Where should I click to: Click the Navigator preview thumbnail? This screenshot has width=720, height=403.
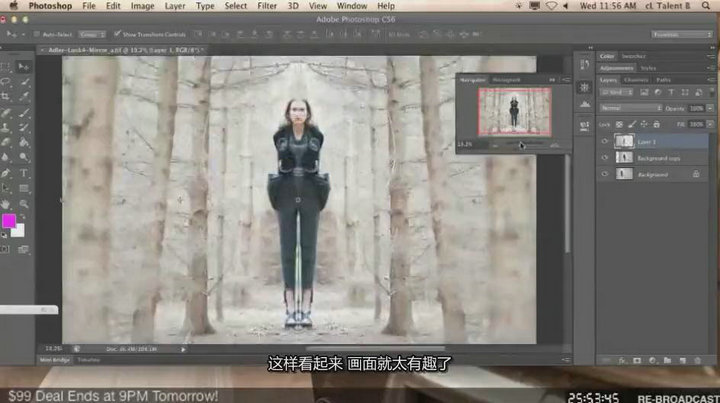pyautogui.click(x=513, y=109)
